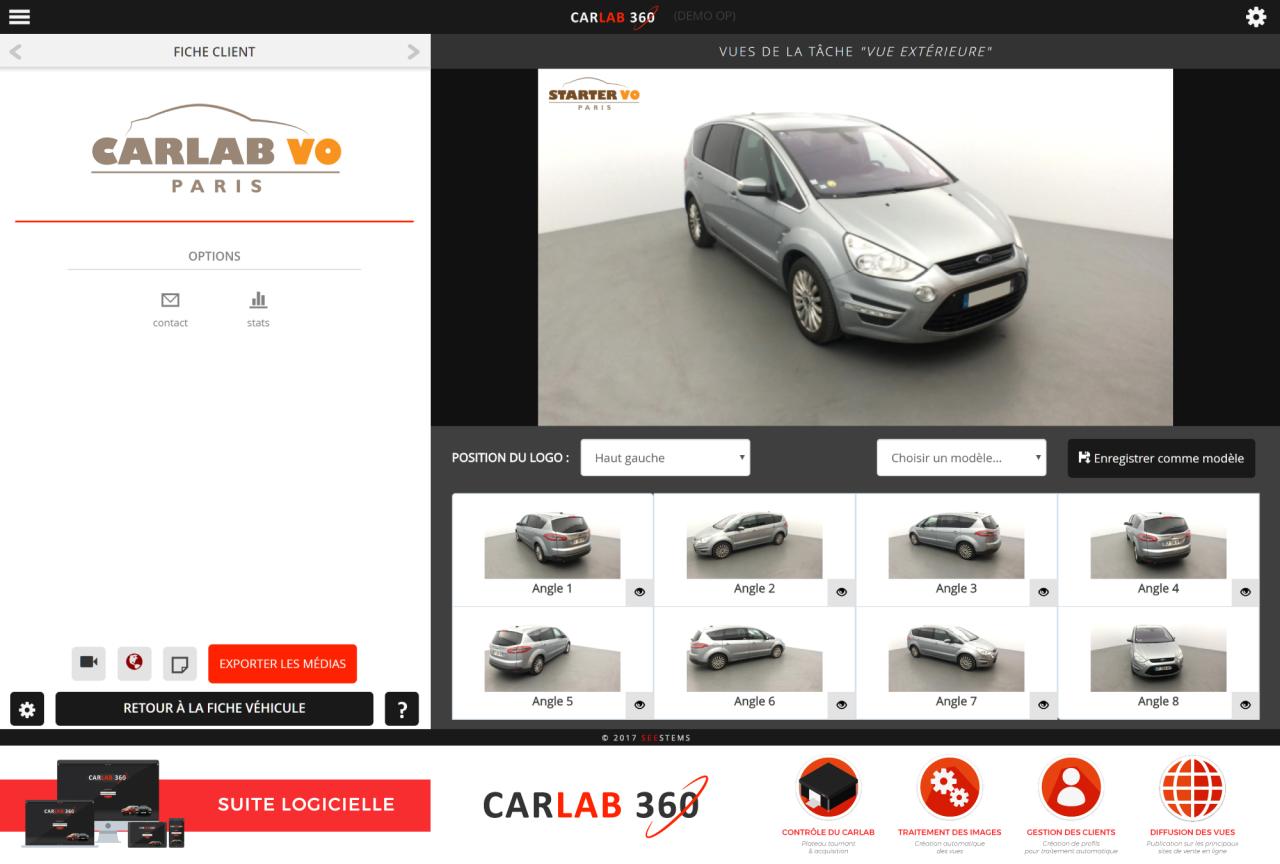Click 'Exporter les médias' button
This screenshot has width=1280, height=864.
[282, 663]
